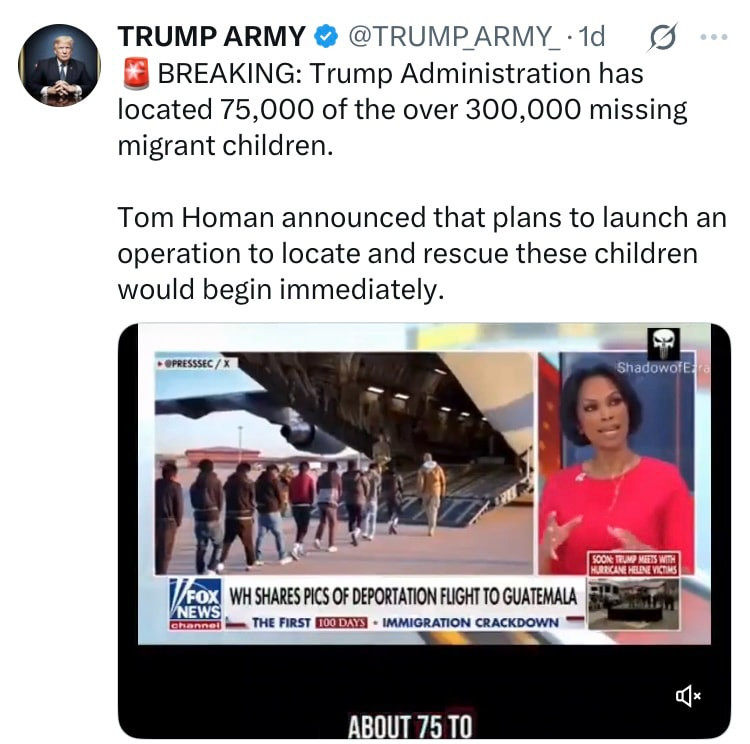The width and height of the screenshot is (750, 744).
Task: Open the three-dot more options menu
Action: [714, 37]
